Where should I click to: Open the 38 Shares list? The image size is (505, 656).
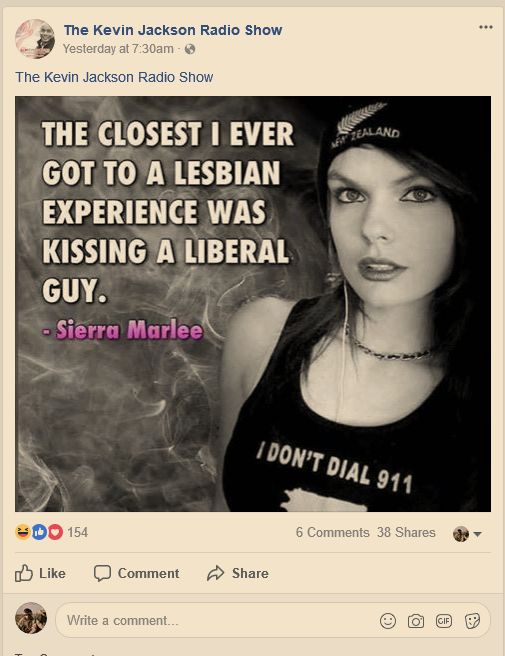(x=406, y=533)
